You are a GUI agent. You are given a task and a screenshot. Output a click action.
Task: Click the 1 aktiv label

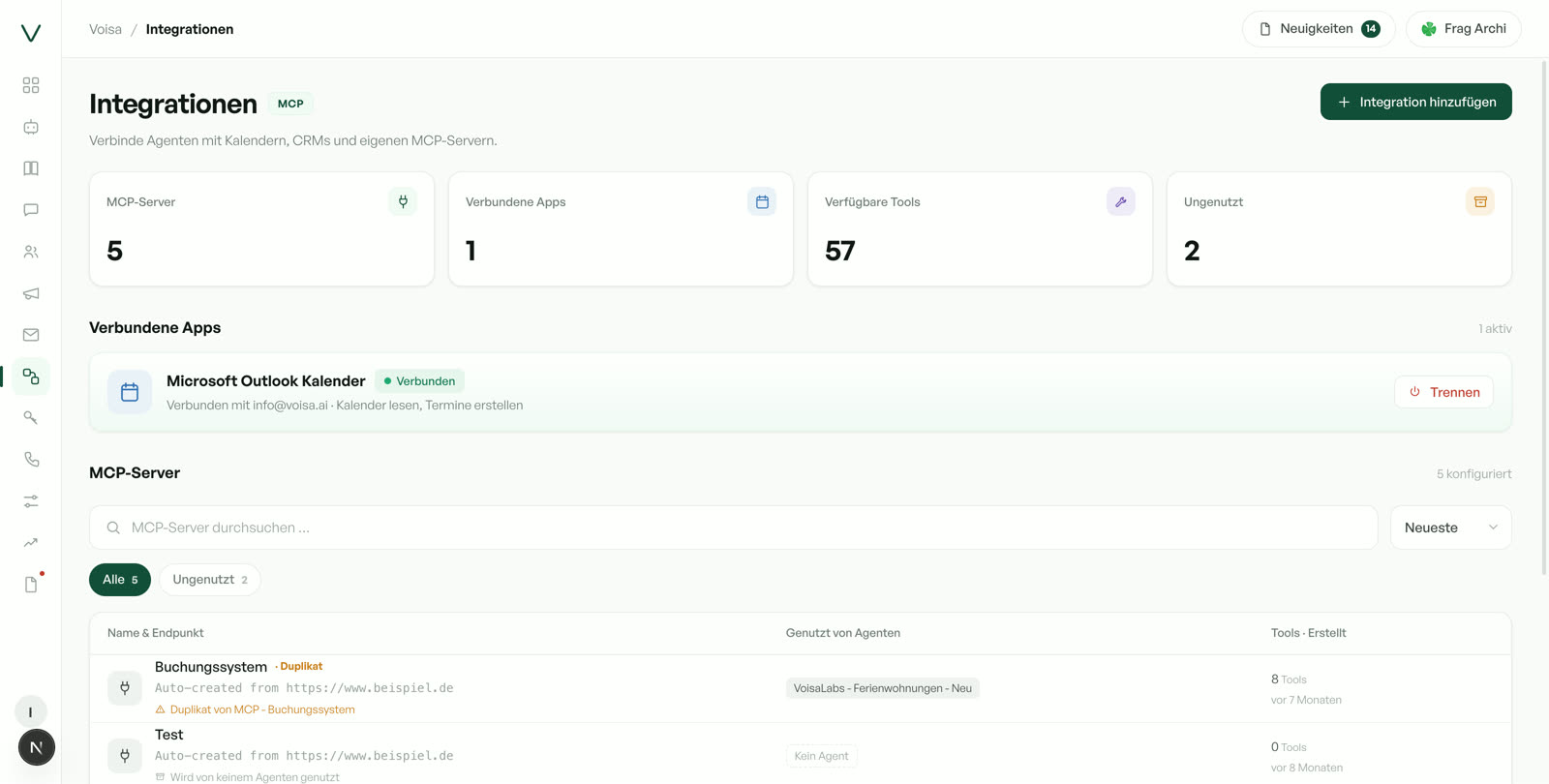coord(1495,329)
